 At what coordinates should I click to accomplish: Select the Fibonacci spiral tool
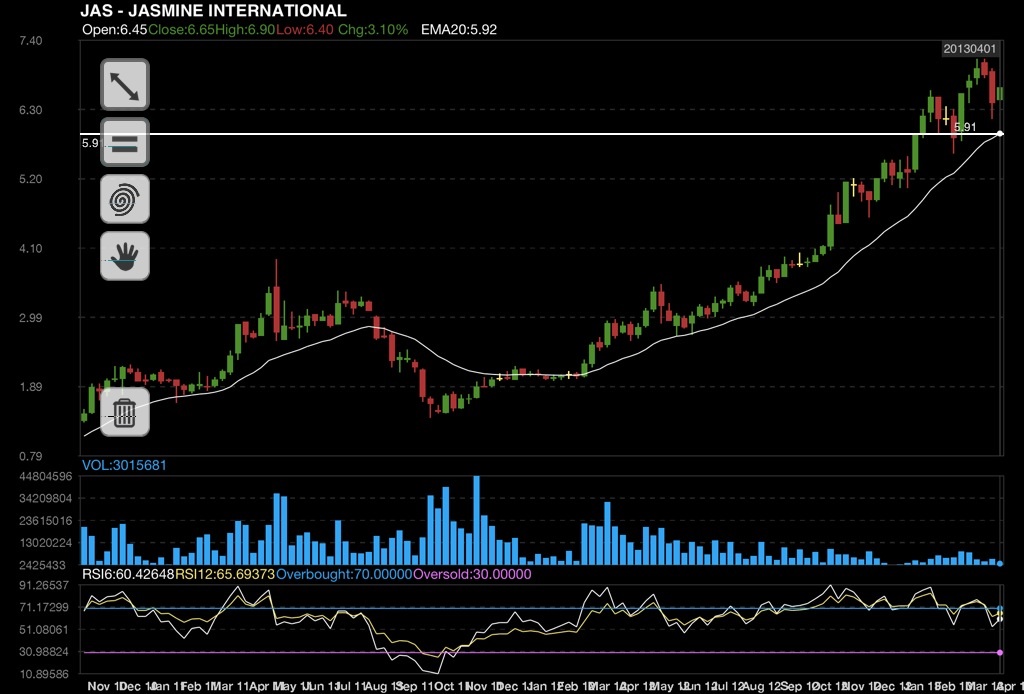(125, 199)
